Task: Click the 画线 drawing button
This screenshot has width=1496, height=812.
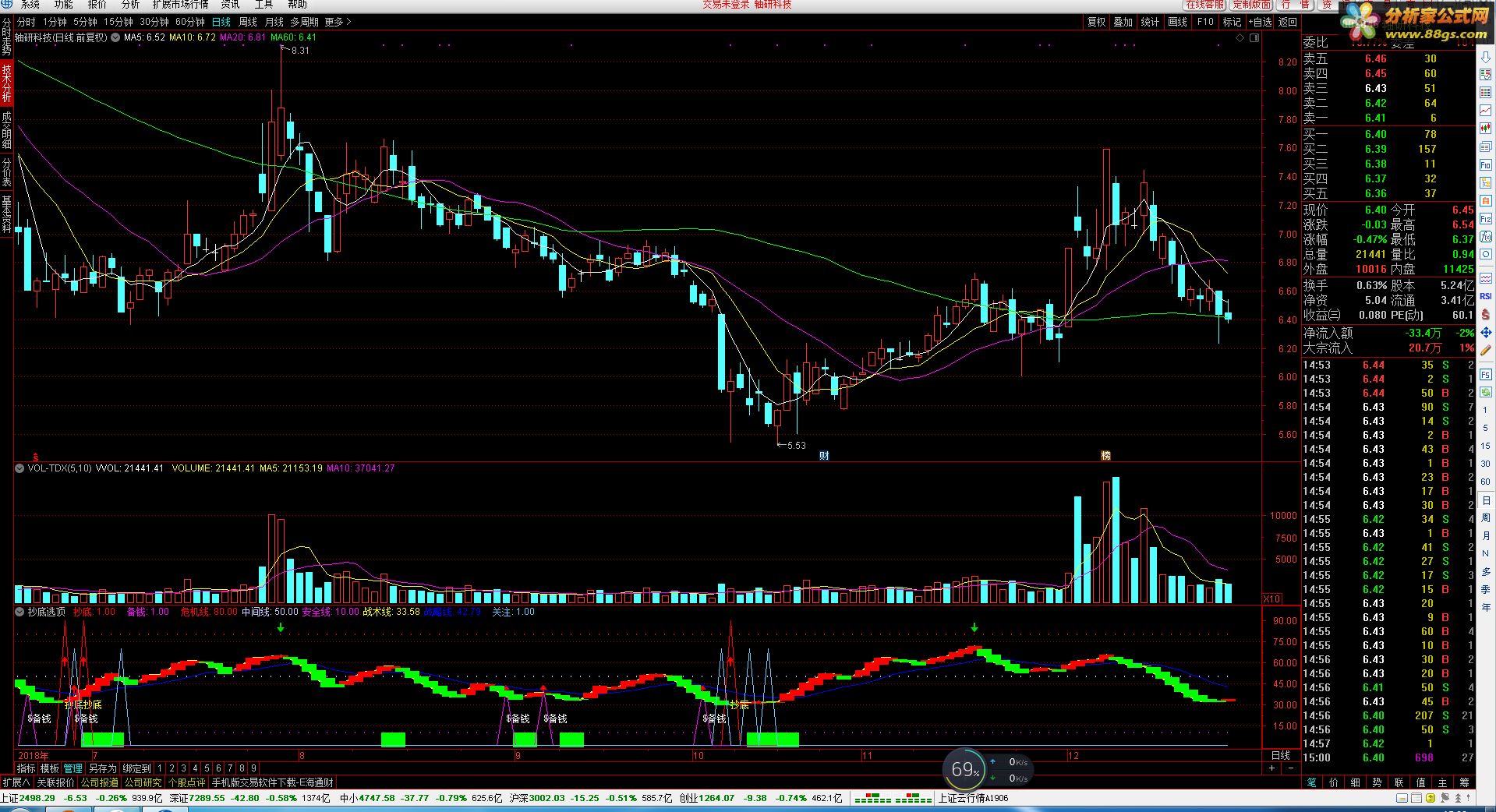Action: (x=1177, y=22)
